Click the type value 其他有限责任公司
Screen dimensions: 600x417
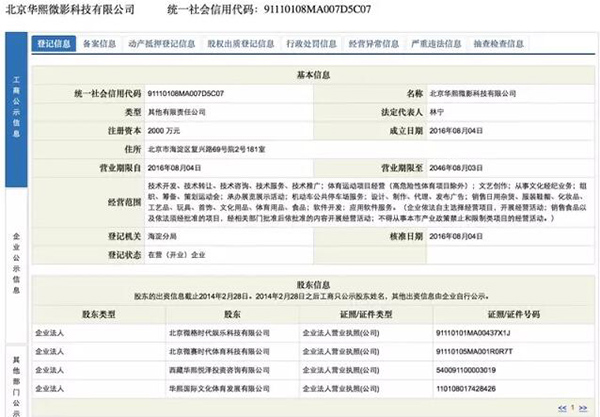[x=176, y=112]
